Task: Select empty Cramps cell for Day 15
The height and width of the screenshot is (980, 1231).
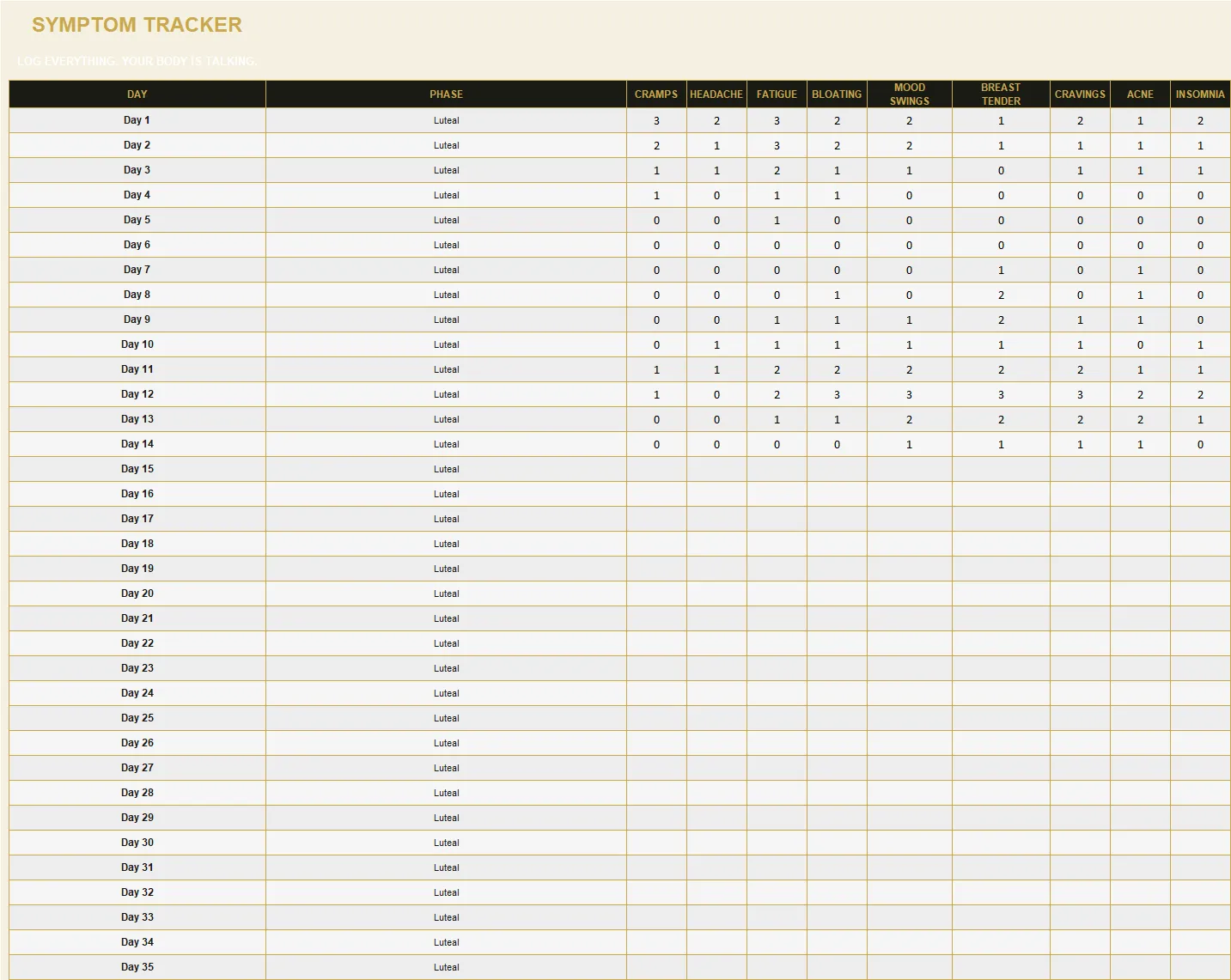Action: [656, 469]
